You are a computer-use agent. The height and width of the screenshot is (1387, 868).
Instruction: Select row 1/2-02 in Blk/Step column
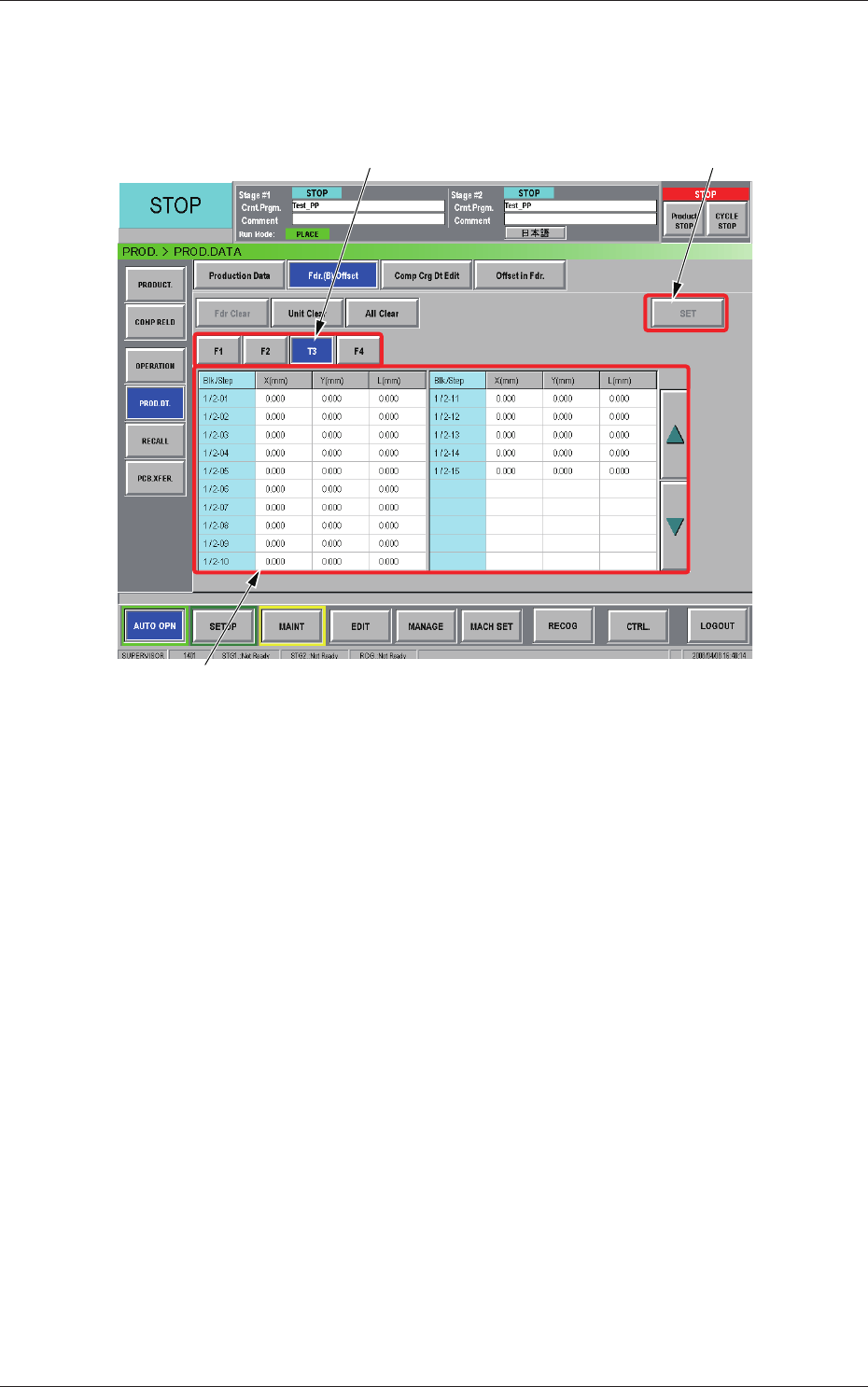tap(226, 417)
